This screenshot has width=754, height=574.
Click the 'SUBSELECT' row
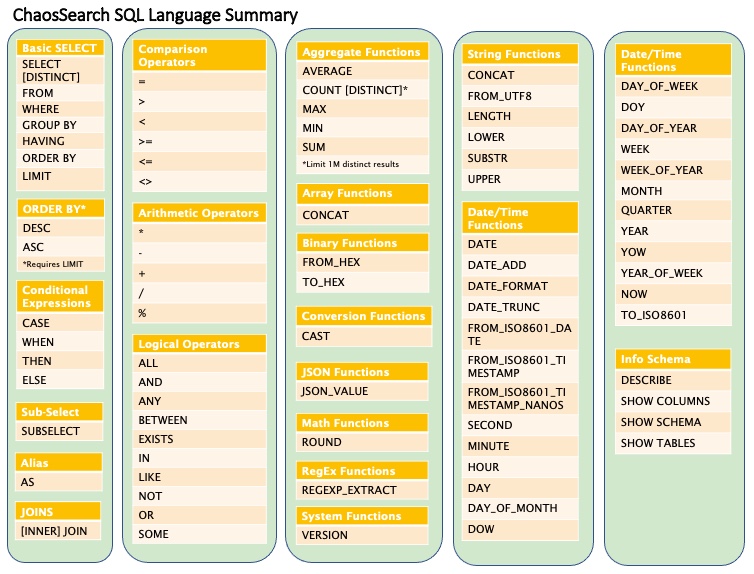tap(60, 431)
